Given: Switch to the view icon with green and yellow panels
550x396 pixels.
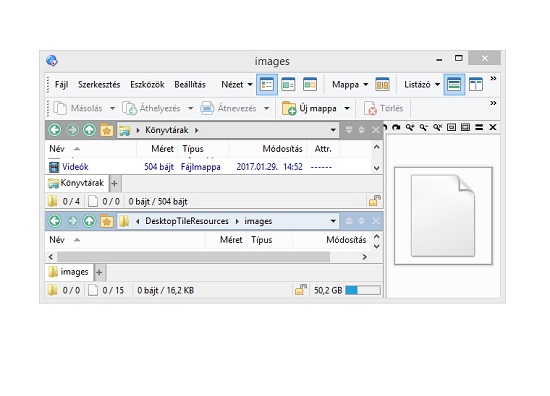Looking at the screenshot, I should point(310,85).
